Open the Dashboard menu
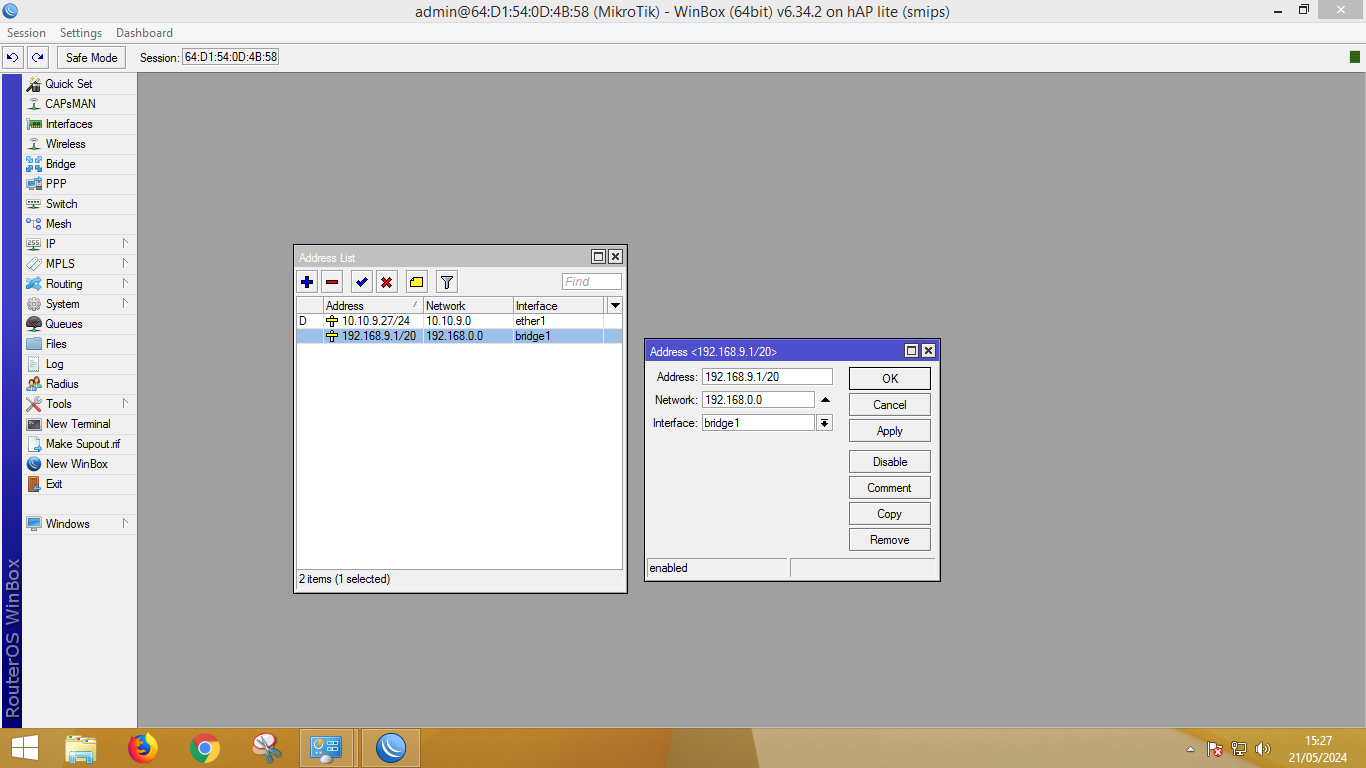Image resolution: width=1366 pixels, height=768 pixels. coord(144,33)
